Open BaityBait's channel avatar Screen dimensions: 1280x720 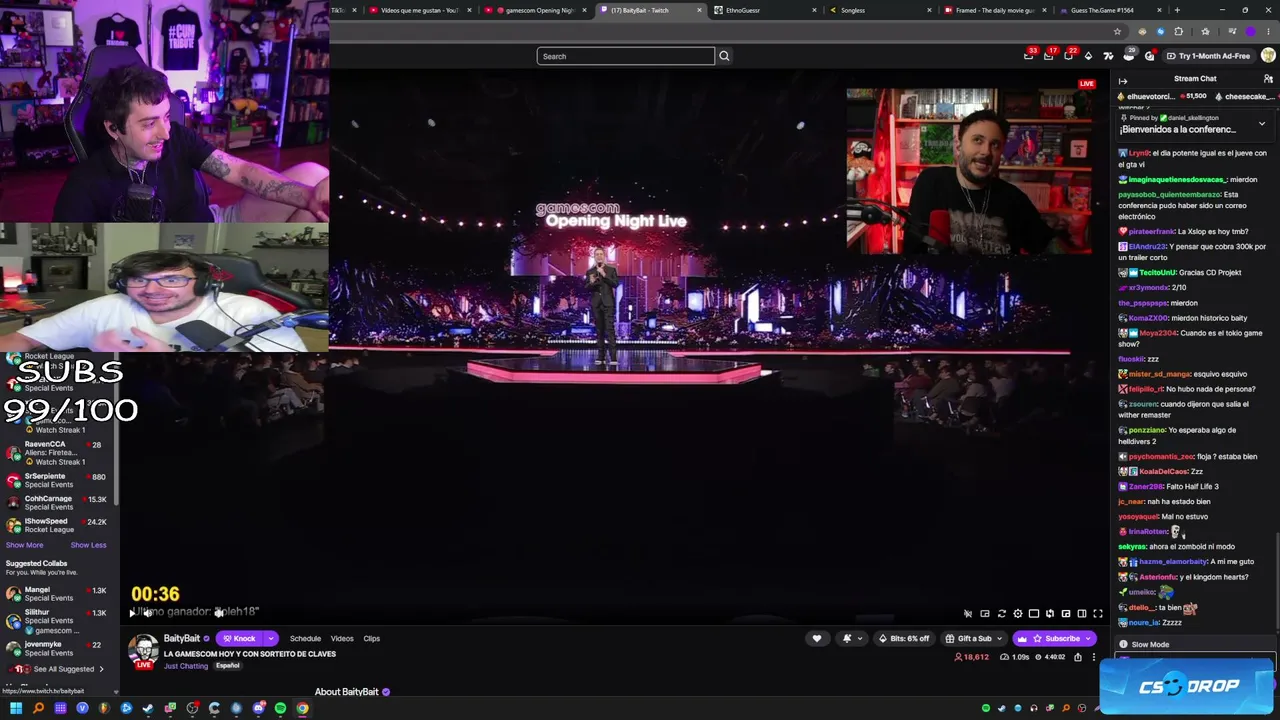click(143, 650)
